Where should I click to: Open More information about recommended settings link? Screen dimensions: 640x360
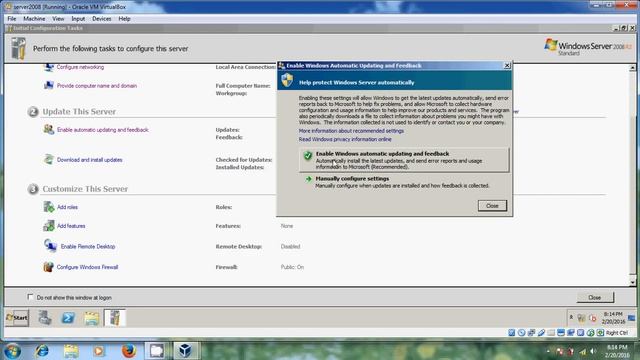click(x=351, y=131)
